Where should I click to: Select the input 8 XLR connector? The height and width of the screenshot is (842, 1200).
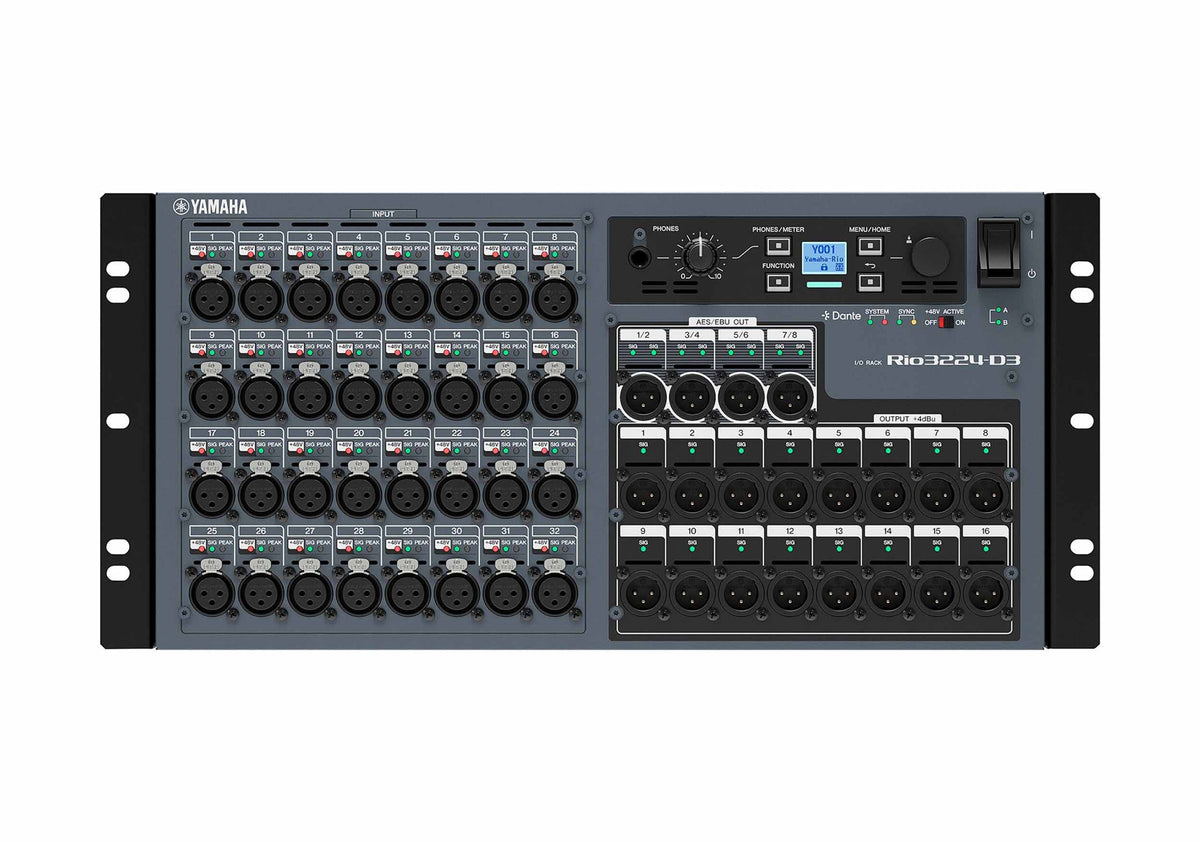555,297
